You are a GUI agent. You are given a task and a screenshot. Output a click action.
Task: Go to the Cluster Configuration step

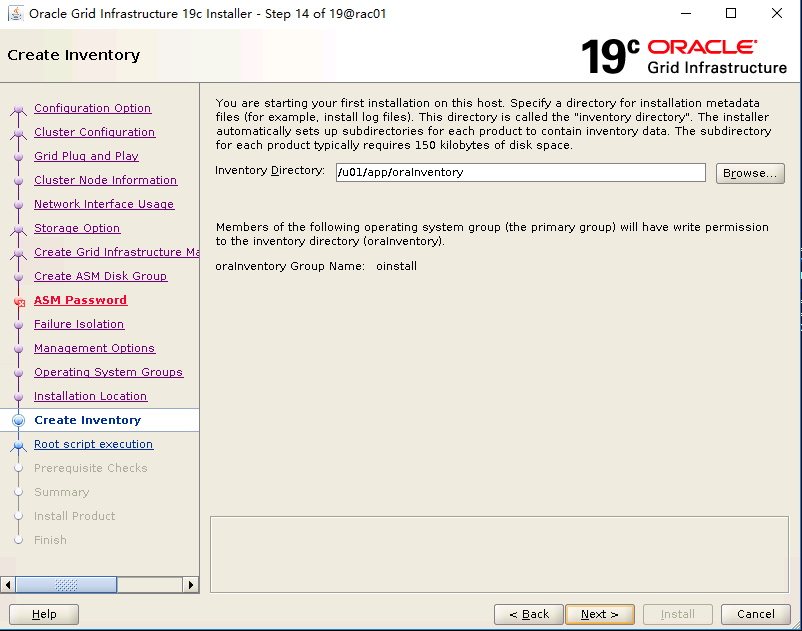(95, 132)
